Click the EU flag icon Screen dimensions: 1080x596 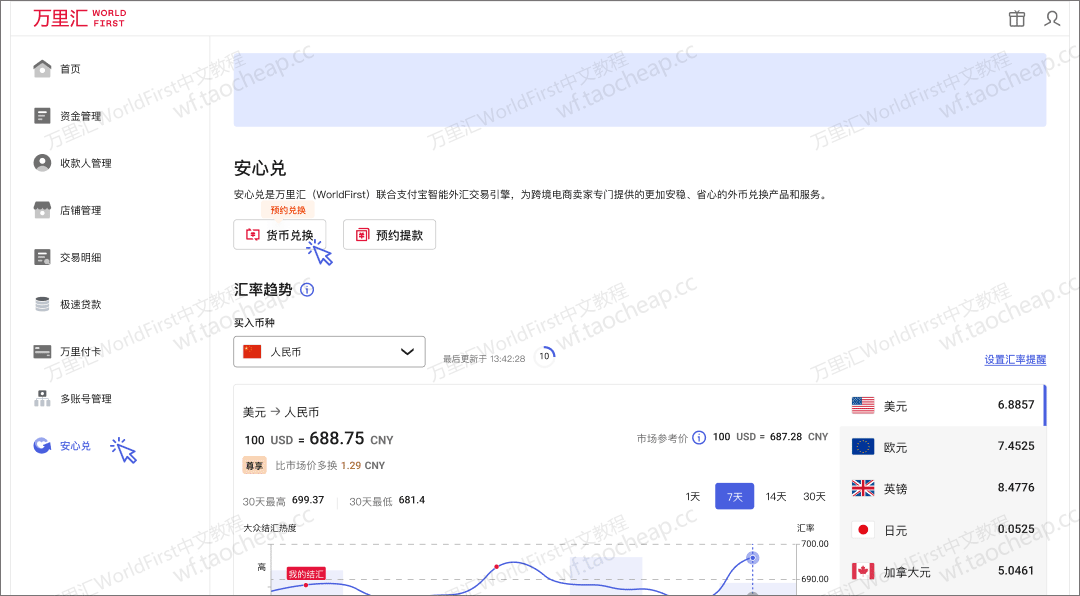click(863, 446)
